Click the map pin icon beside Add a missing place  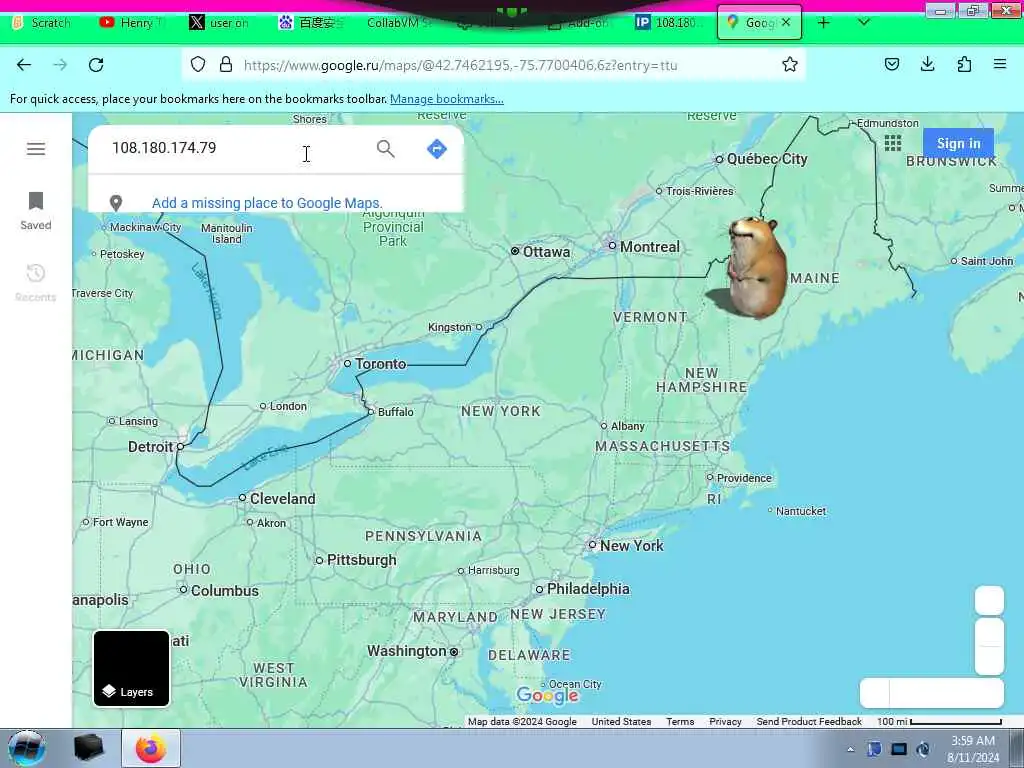pos(116,203)
